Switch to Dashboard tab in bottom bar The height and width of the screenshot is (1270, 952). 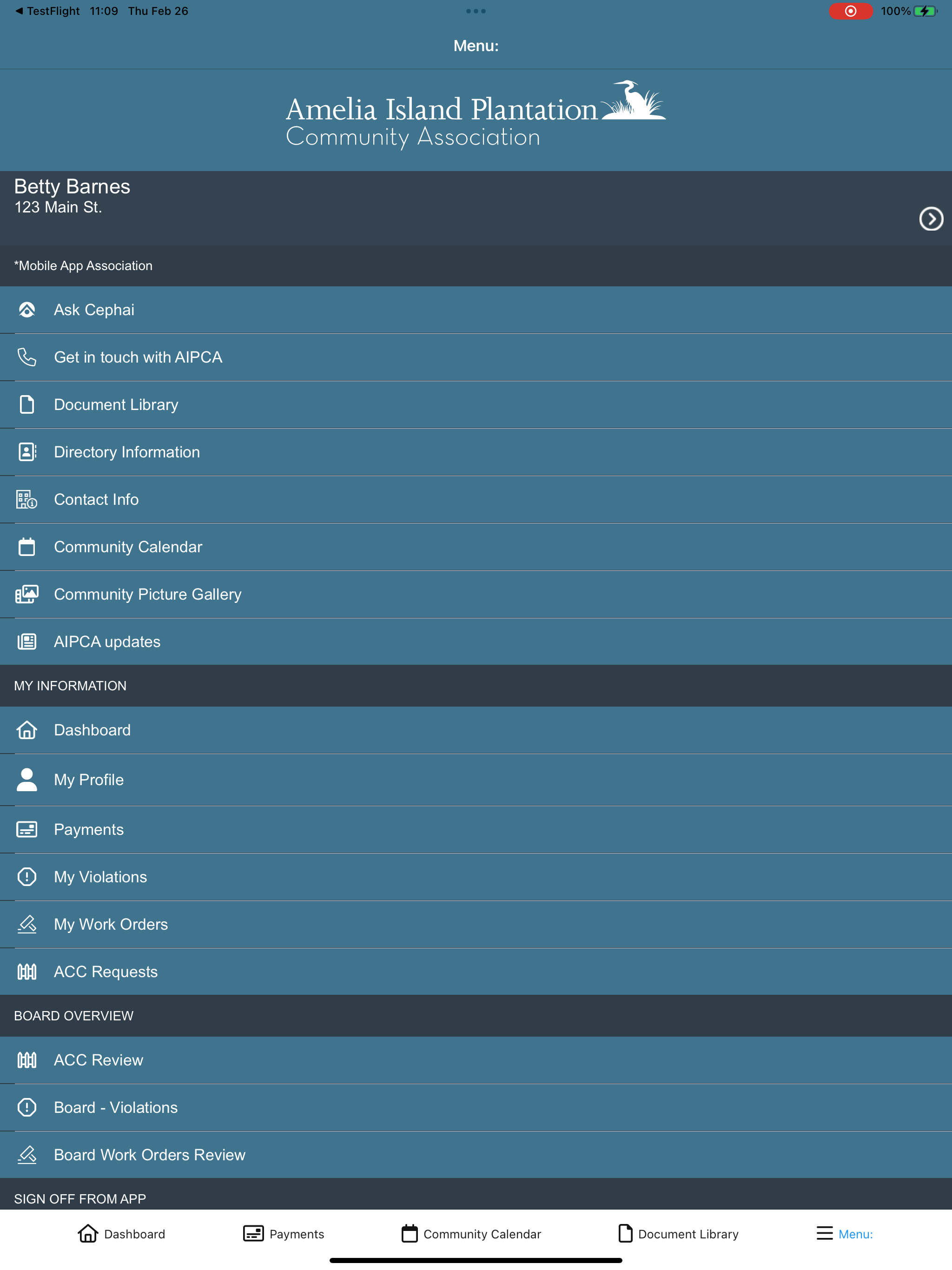pyautogui.click(x=121, y=1233)
